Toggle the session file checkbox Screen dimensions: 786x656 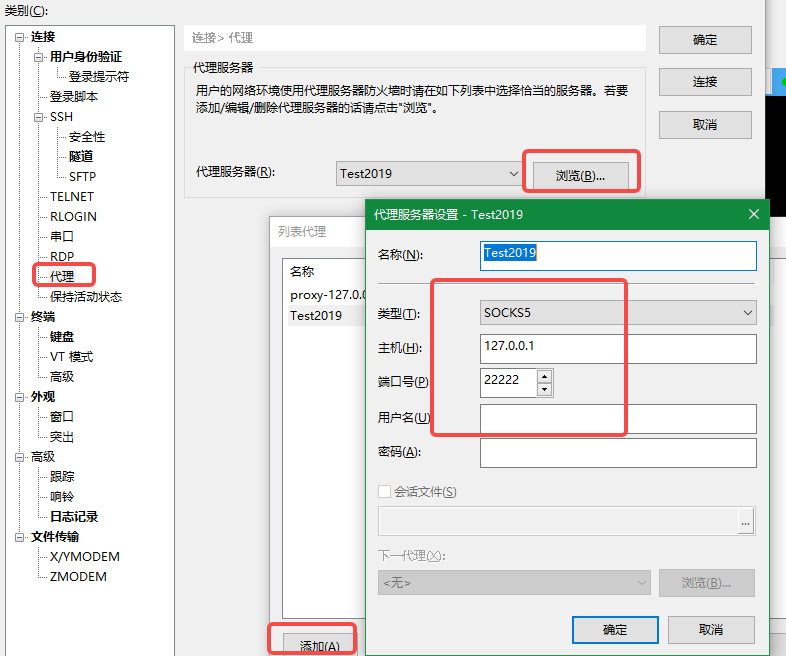[x=385, y=492]
